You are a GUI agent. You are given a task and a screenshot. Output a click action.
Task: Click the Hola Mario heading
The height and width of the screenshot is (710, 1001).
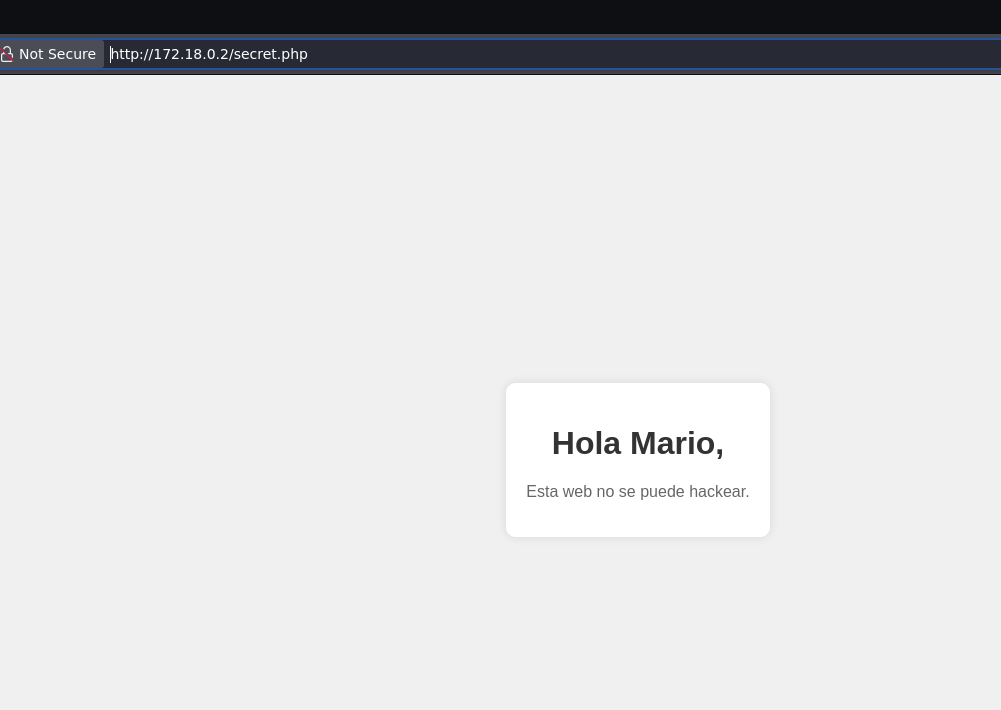(x=637, y=443)
